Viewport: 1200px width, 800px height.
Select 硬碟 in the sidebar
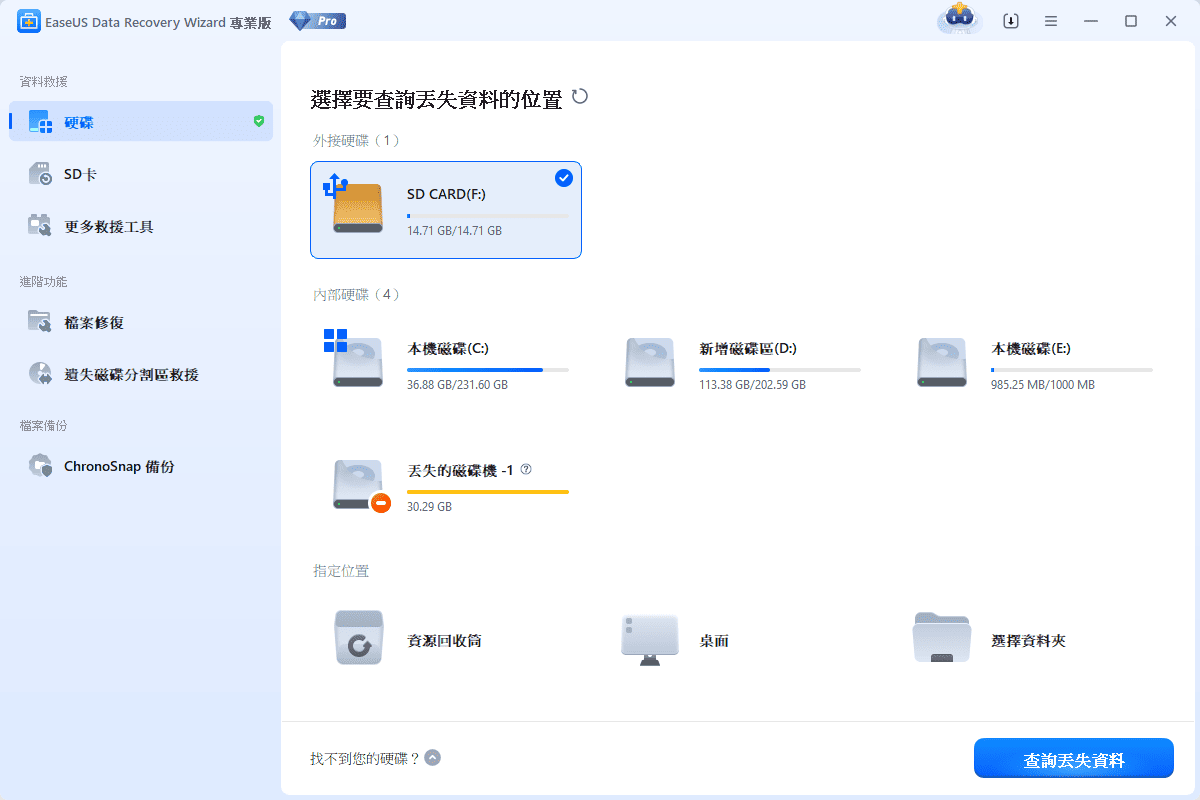tap(141, 122)
